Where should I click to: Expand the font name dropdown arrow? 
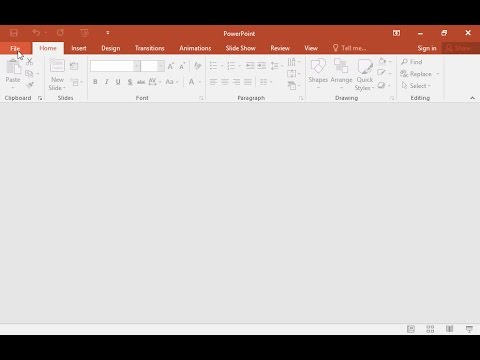[x=137, y=66]
